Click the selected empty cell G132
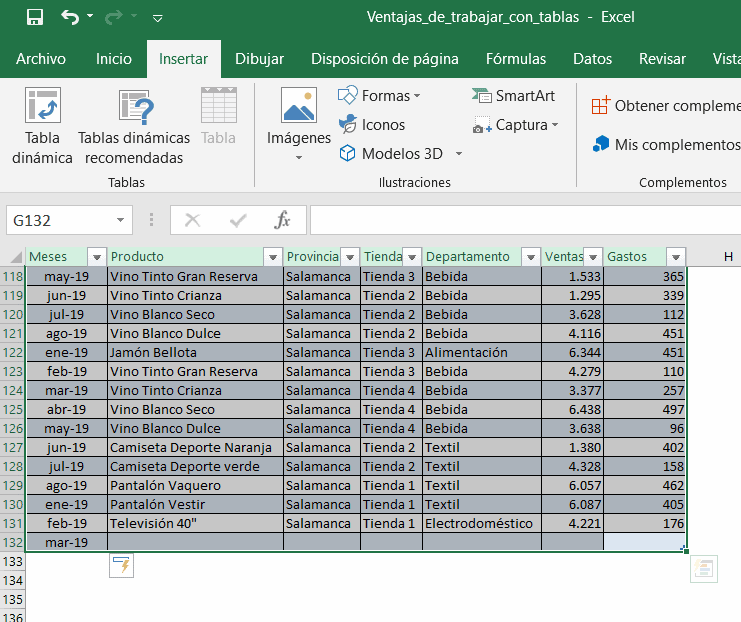This screenshot has height=622, width=741. pos(645,542)
